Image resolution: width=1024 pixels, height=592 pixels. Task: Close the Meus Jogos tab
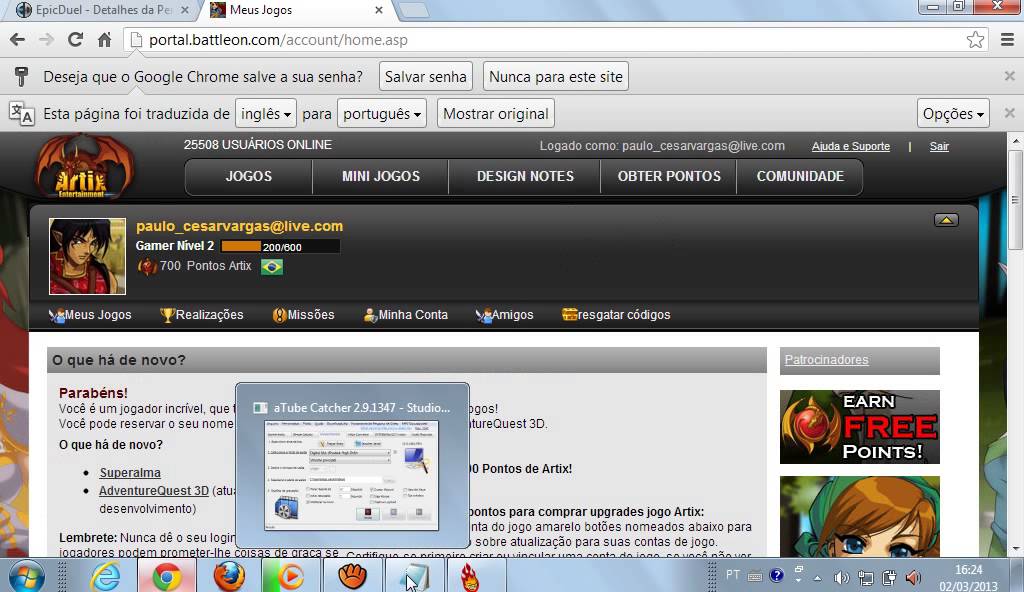pyautogui.click(x=379, y=10)
